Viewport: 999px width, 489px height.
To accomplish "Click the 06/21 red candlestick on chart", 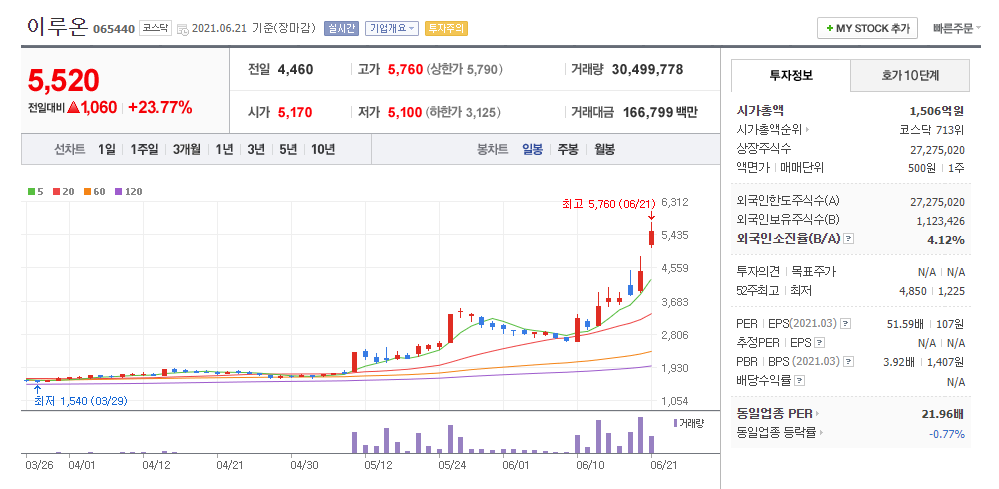I will 652,238.
